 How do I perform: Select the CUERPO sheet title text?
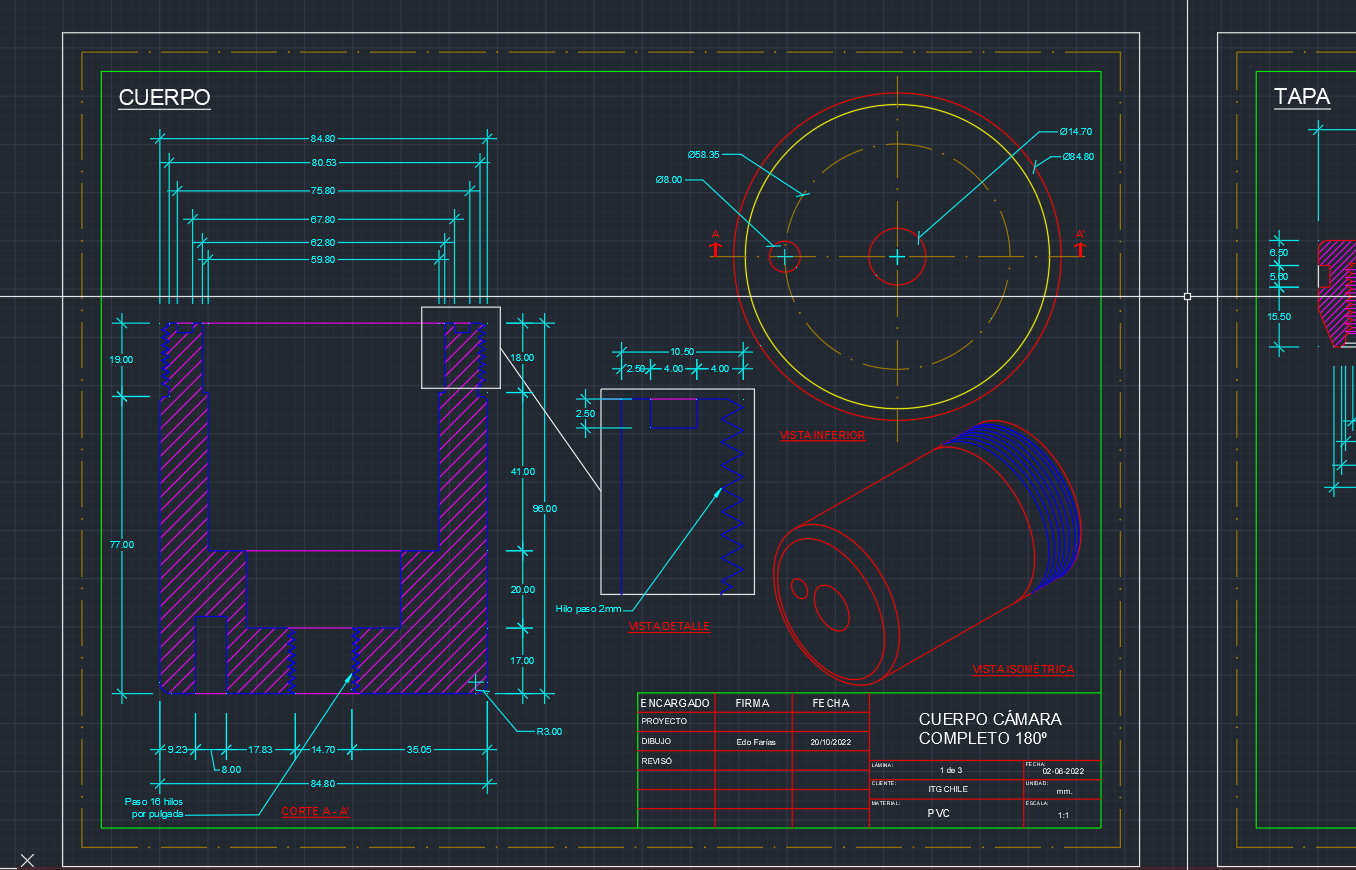tap(164, 98)
